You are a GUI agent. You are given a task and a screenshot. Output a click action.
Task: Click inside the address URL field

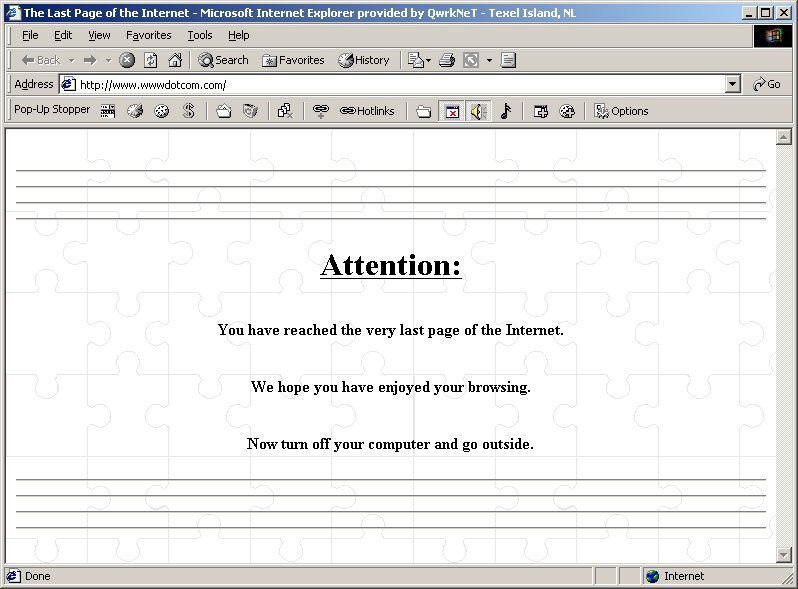pyautogui.click(x=400, y=85)
